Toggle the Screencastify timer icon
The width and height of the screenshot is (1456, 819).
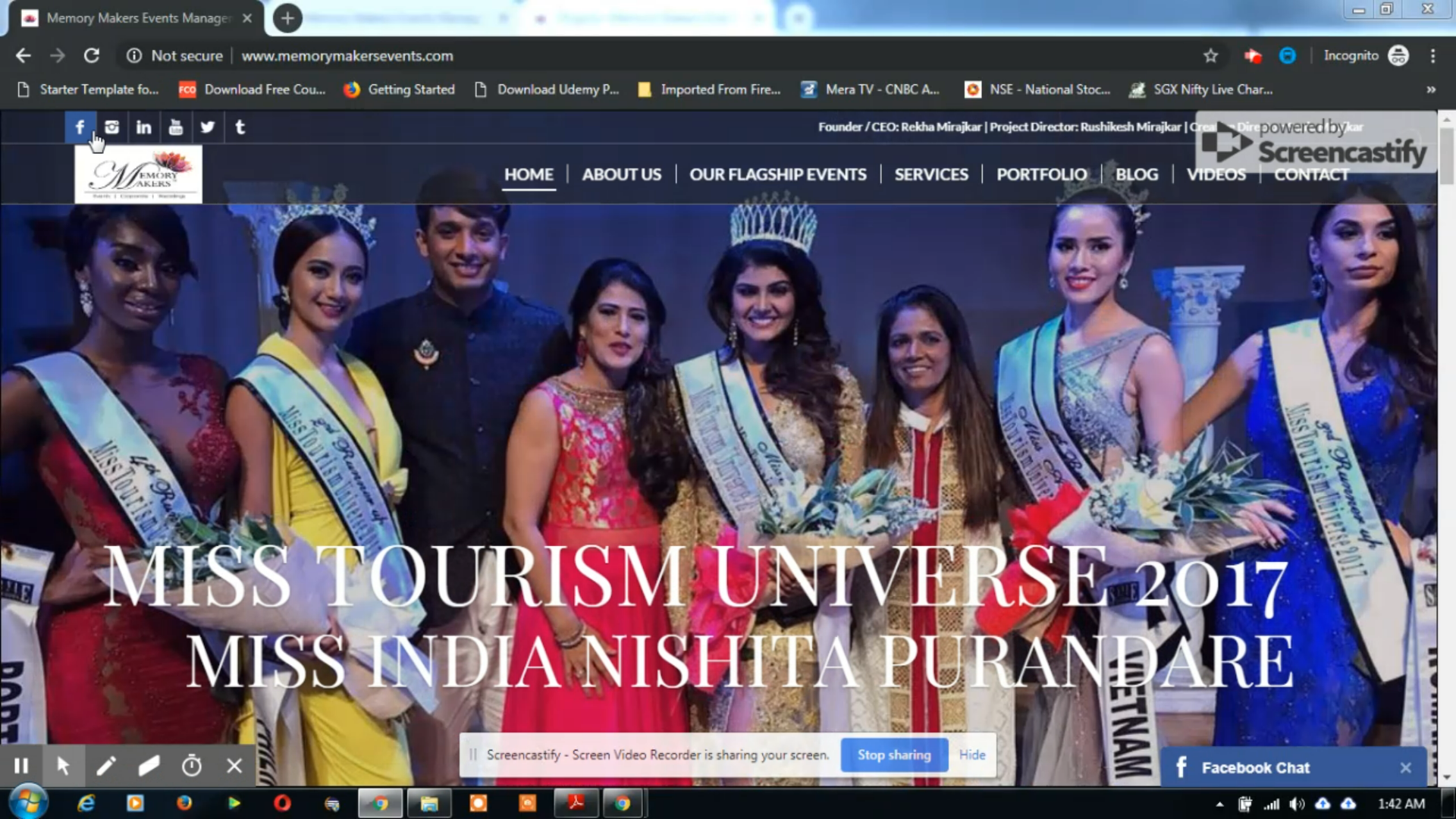click(192, 766)
